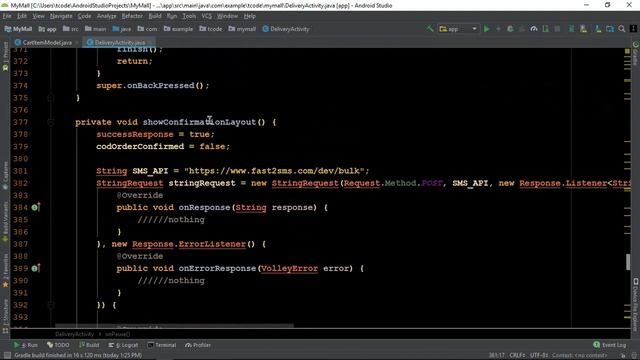Open the SDK Manager icon

click(598, 29)
